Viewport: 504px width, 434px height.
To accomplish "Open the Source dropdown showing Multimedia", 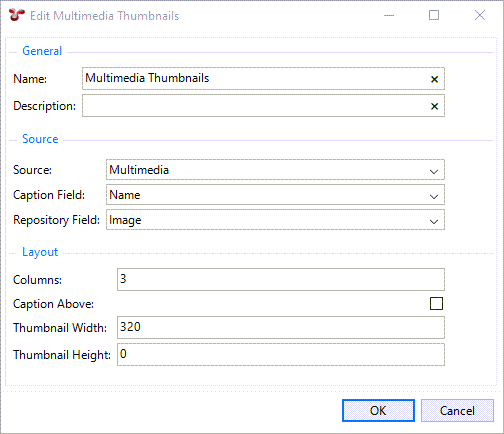I will coord(275,170).
